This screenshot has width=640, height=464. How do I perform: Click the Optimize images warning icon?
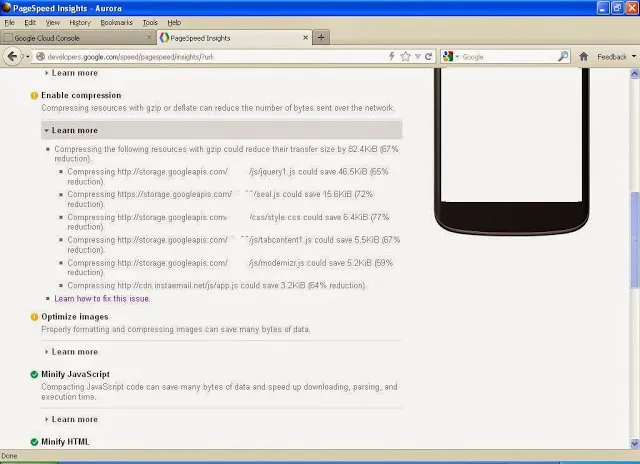click(x=34, y=317)
